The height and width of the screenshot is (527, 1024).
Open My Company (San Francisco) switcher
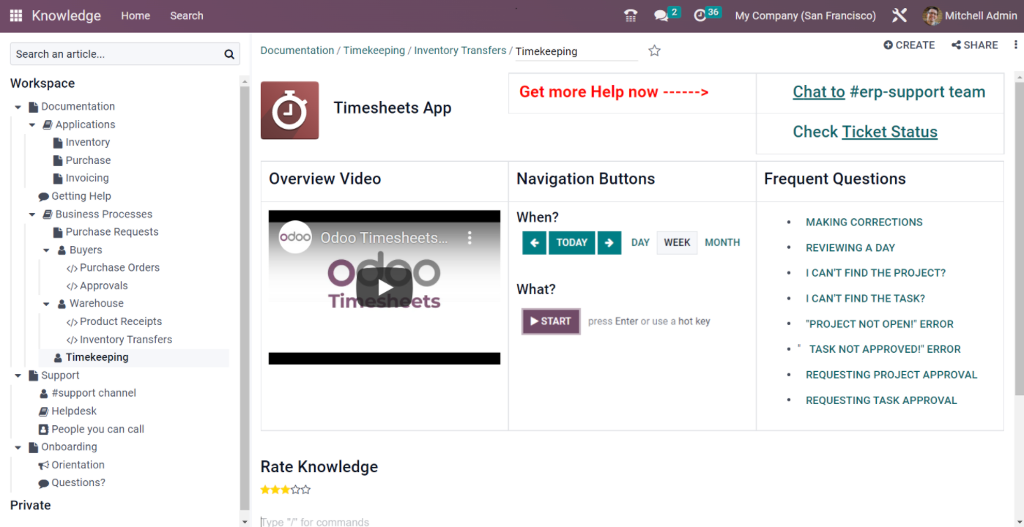(805, 16)
